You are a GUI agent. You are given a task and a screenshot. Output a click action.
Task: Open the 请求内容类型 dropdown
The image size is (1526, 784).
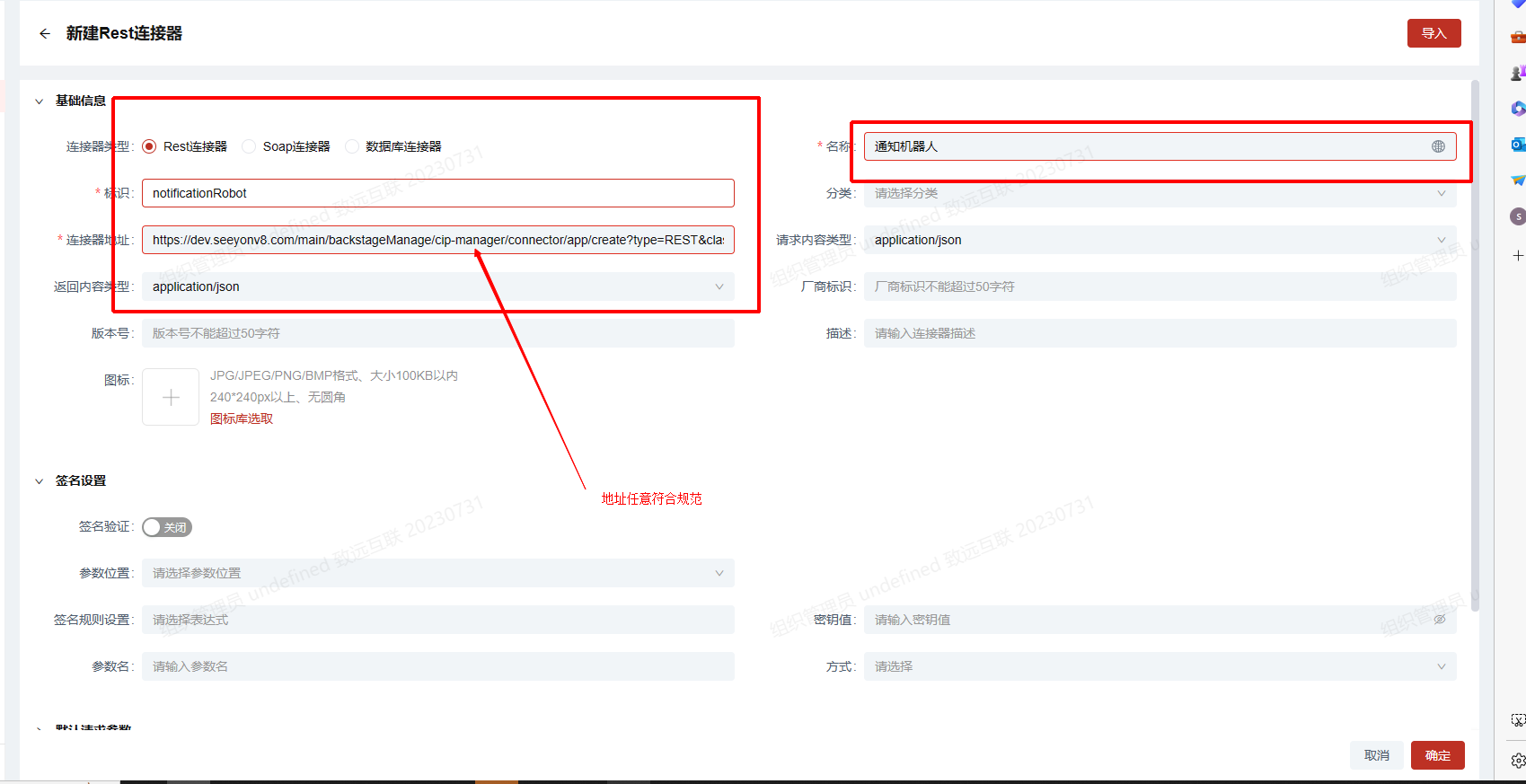coord(1160,240)
